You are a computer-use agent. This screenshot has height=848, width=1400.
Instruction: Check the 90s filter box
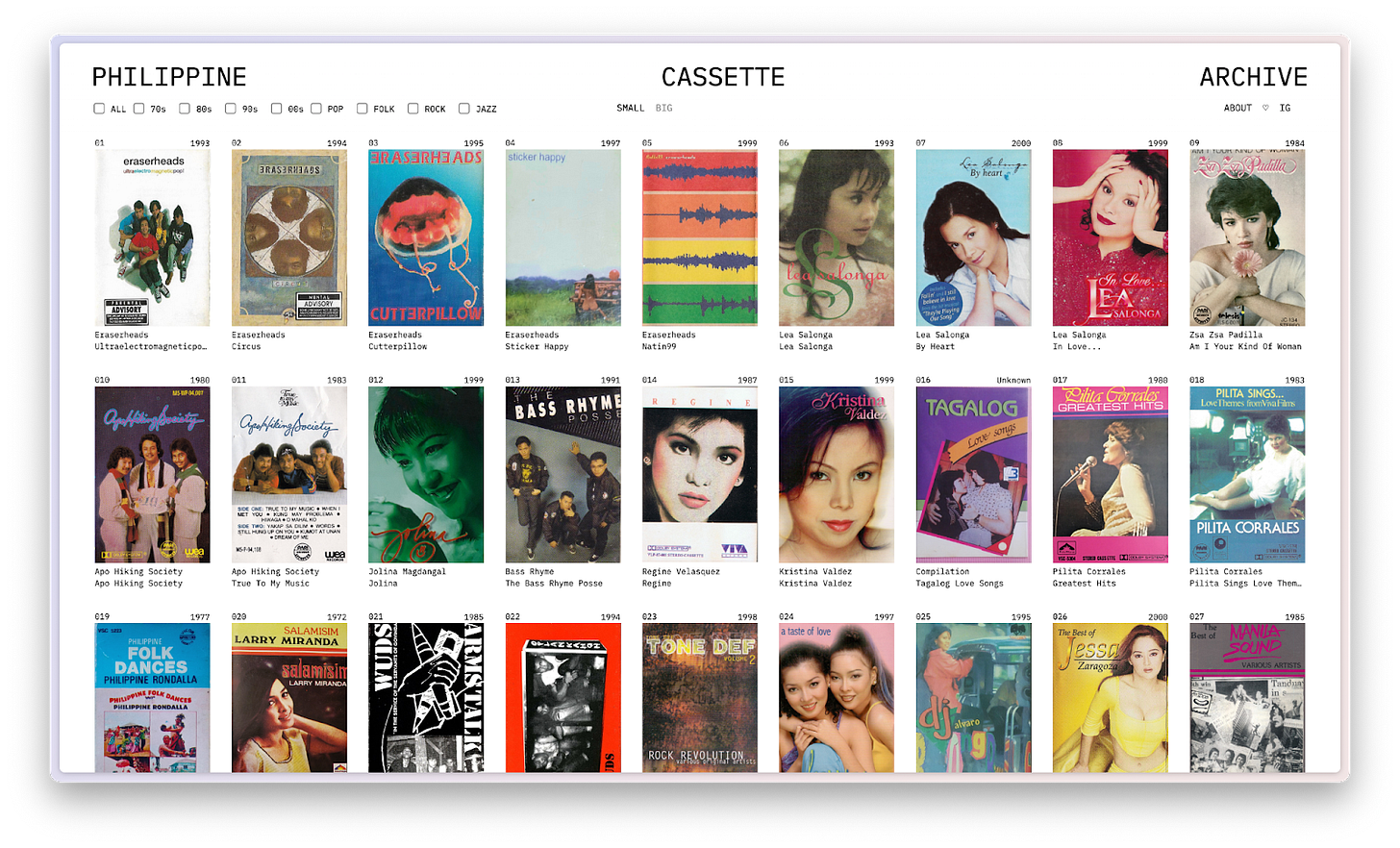[231, 109]
